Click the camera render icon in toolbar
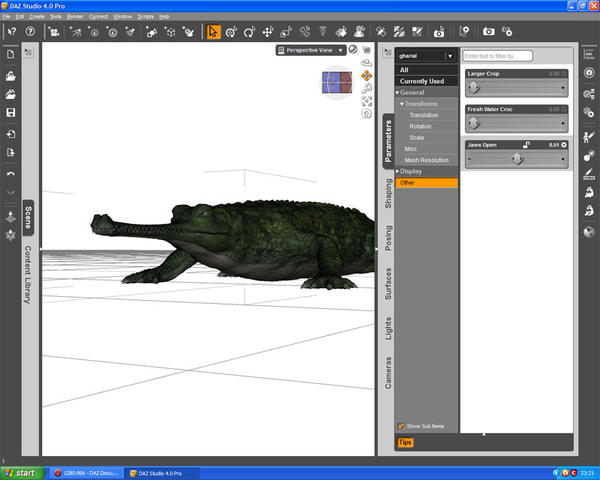Viewport: 600px width, 480px height. click(x=488, y=32)
